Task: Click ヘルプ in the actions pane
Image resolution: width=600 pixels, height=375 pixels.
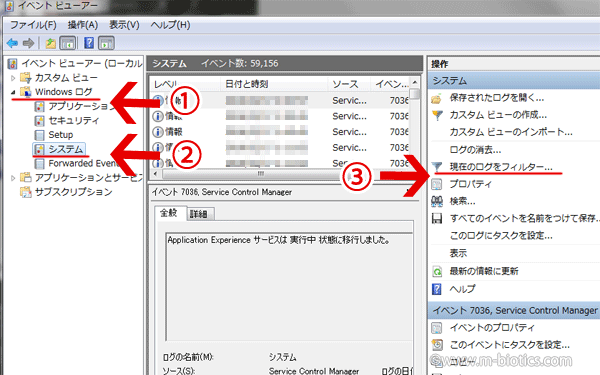Action: click(462, 289)
